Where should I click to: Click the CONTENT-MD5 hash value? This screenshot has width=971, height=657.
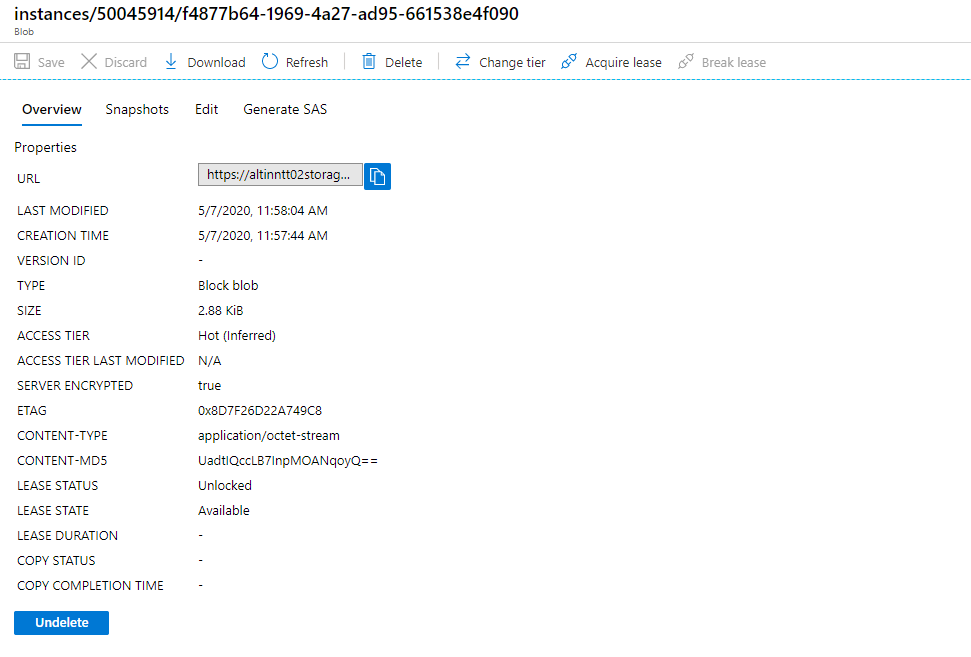tap(288, 460)
